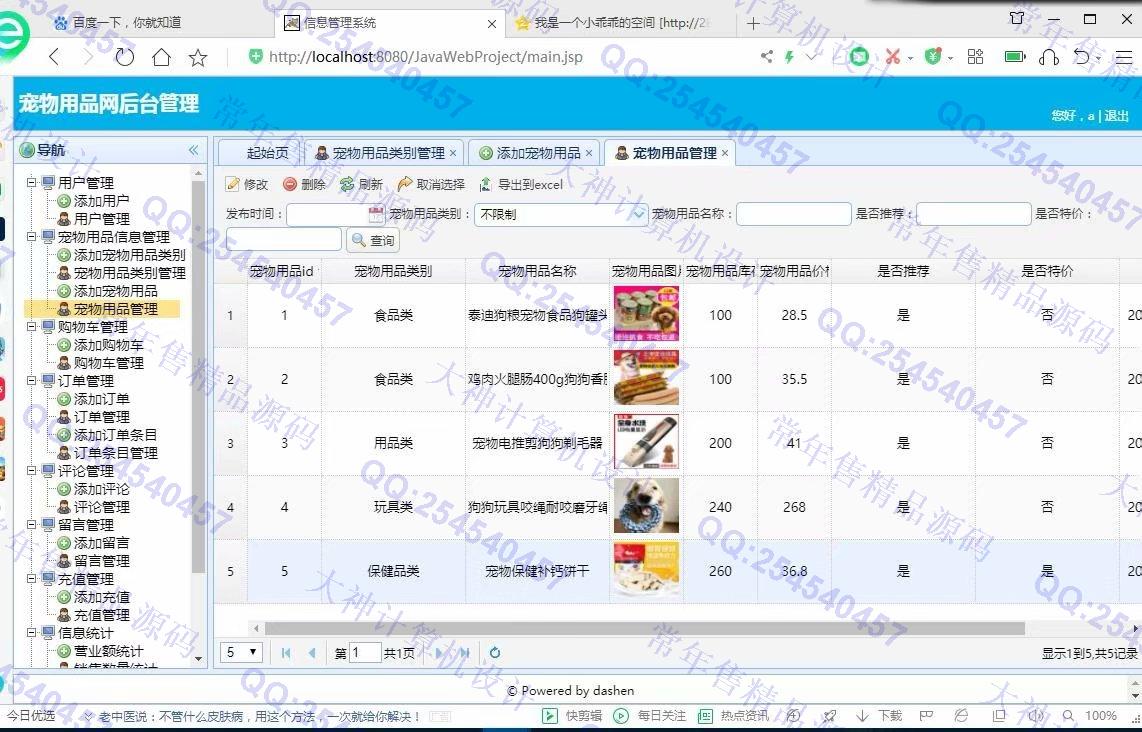
Task: Click the table horizontal scrollbar
Action: pos(645,628)
